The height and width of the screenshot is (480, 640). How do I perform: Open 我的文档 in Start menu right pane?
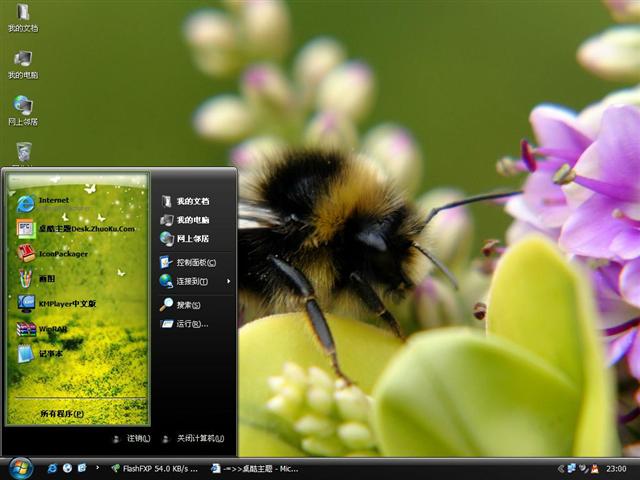coord(185,201)
